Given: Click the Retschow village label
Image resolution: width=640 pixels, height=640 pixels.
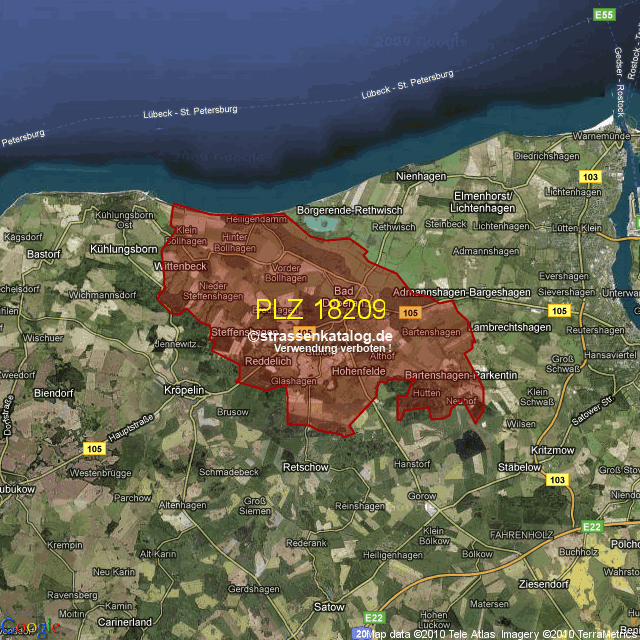Looking at the screenshot, I should (305, 467).
